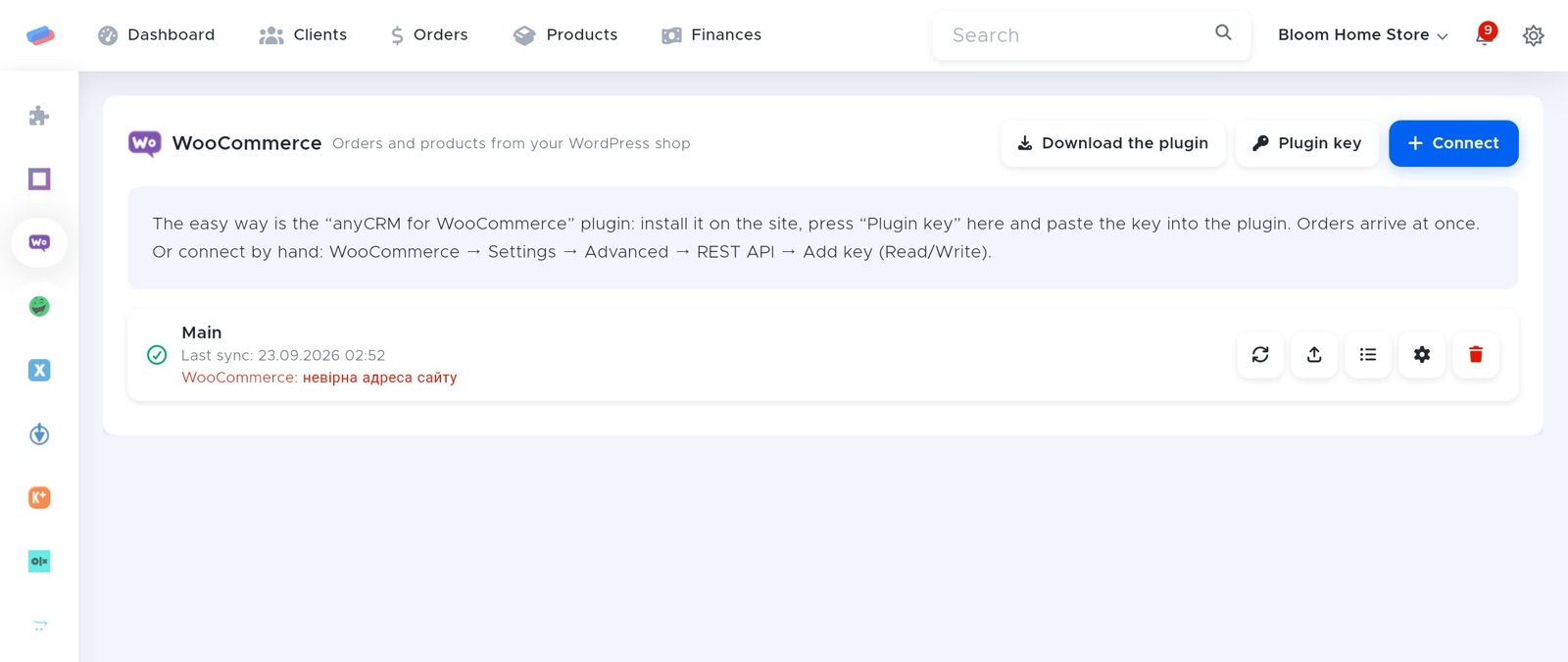Click the green check status icon for Main

[x=157, y=355]
